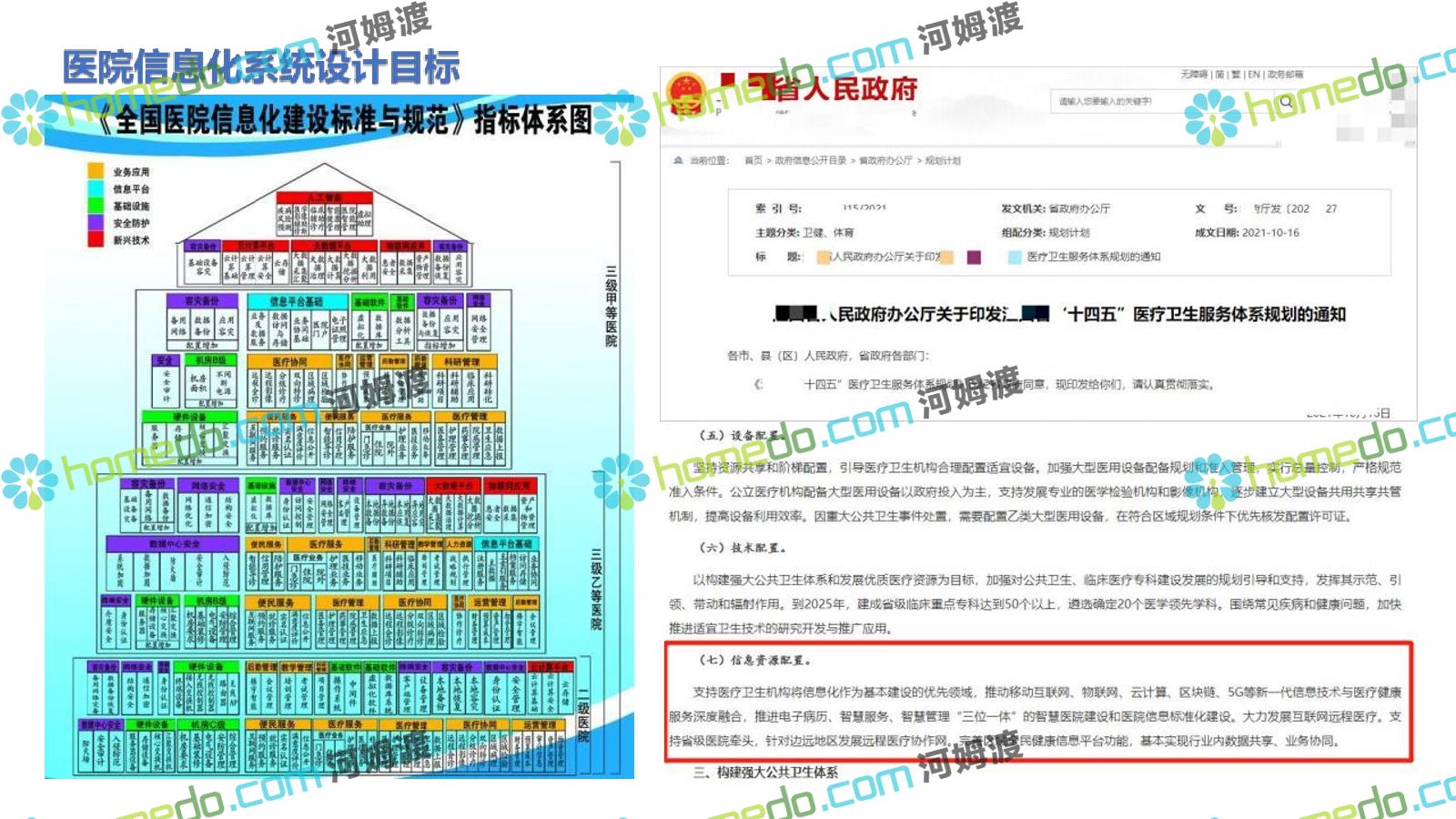Viewport: 1456px width, 819px height.
Task: Switch to simplified Chinese with 简
Action: [1219, 75]
